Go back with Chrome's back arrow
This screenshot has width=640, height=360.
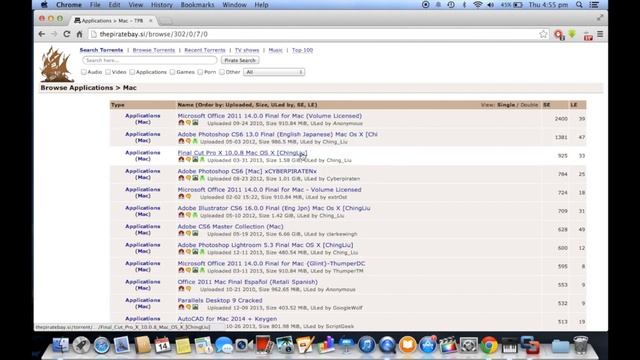tap(42, 34)
